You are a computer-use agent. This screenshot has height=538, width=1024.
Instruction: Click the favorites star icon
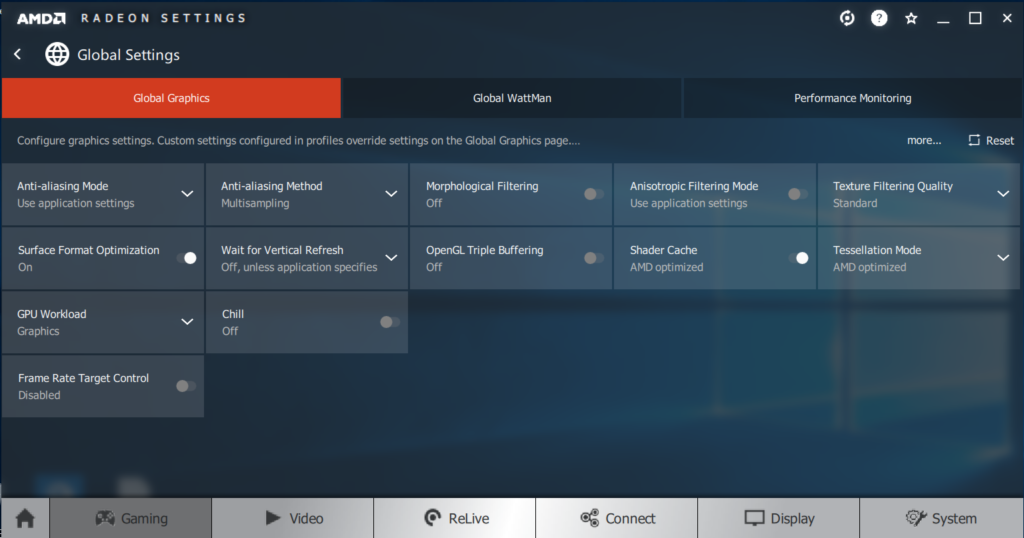coord(911,18)
